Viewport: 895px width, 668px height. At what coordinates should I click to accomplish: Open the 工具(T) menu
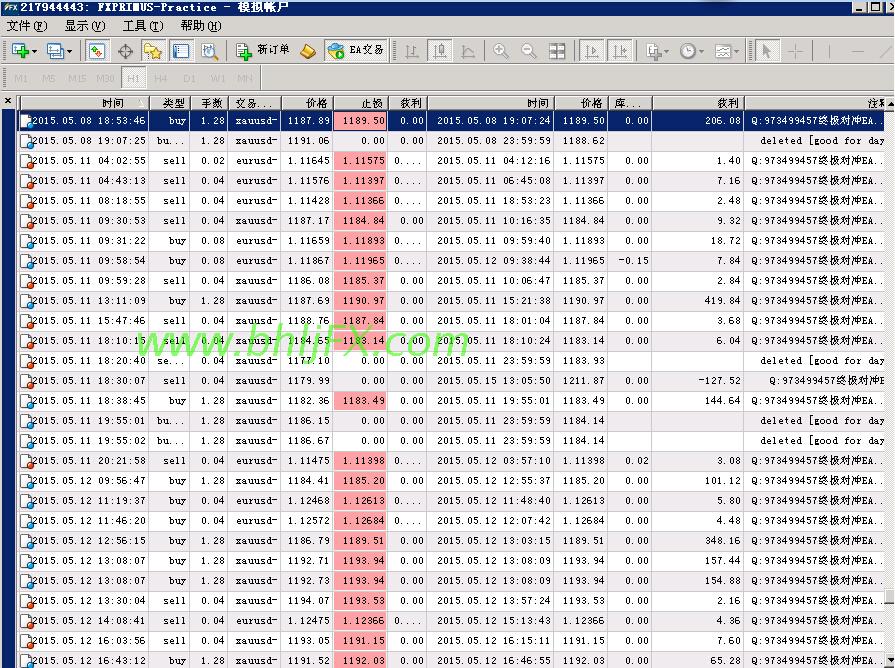point(143,26)
